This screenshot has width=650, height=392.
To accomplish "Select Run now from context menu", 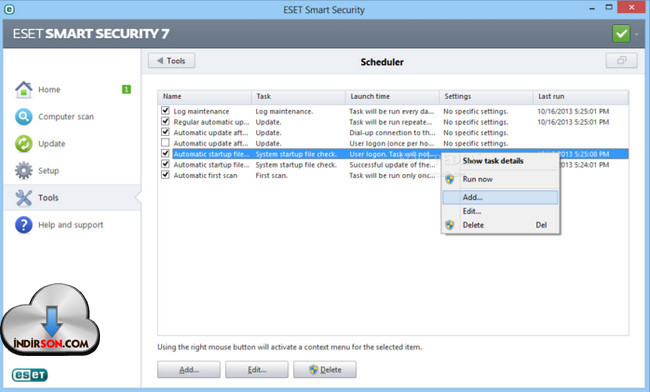I will click(500, 179).
